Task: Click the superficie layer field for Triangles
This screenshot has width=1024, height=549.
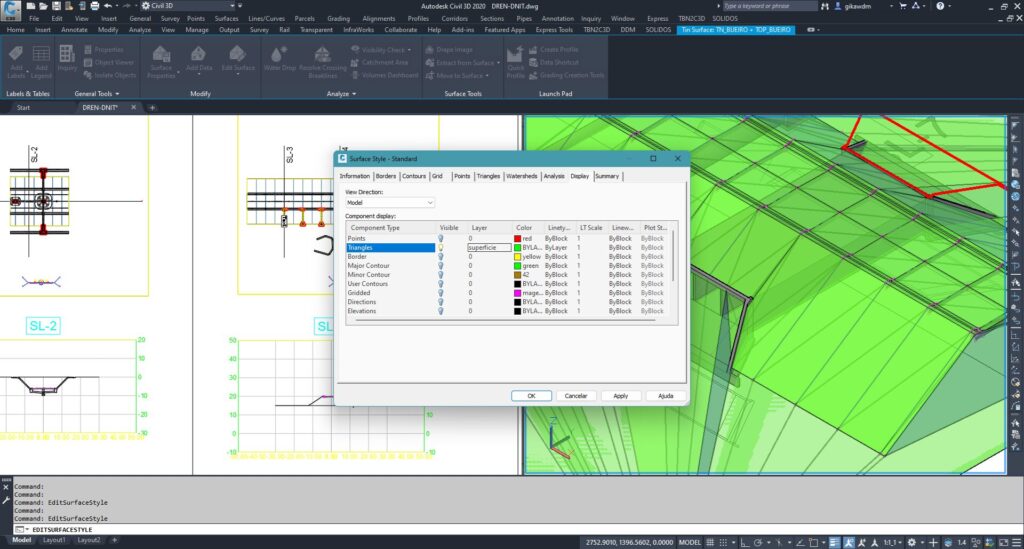Action: [489, 247]
